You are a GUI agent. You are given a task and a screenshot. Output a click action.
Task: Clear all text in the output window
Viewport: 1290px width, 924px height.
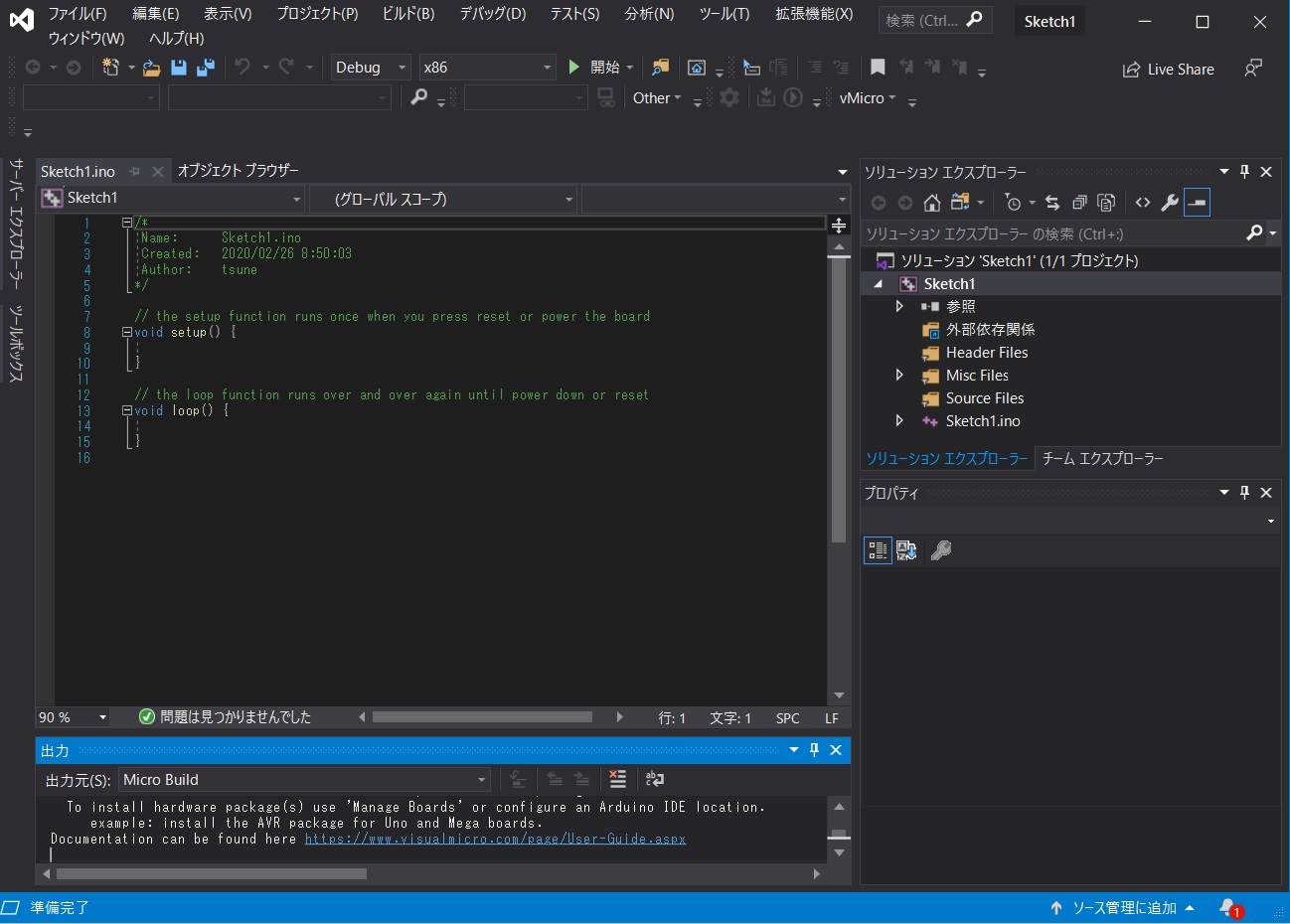(x=617, y=780)
